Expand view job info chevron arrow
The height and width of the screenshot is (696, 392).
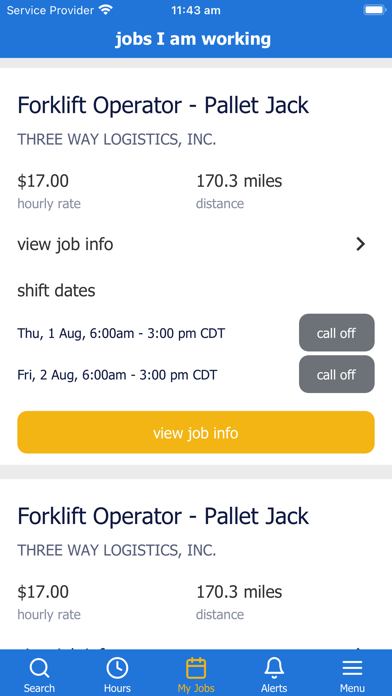[x=360, y=244]
